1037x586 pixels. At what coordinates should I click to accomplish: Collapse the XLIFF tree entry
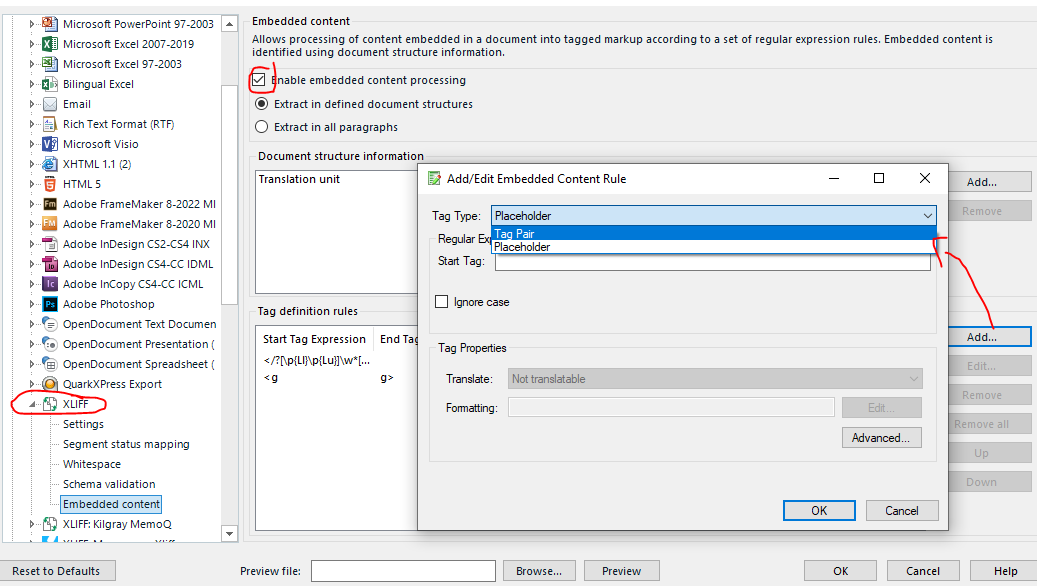click(32, 404)
